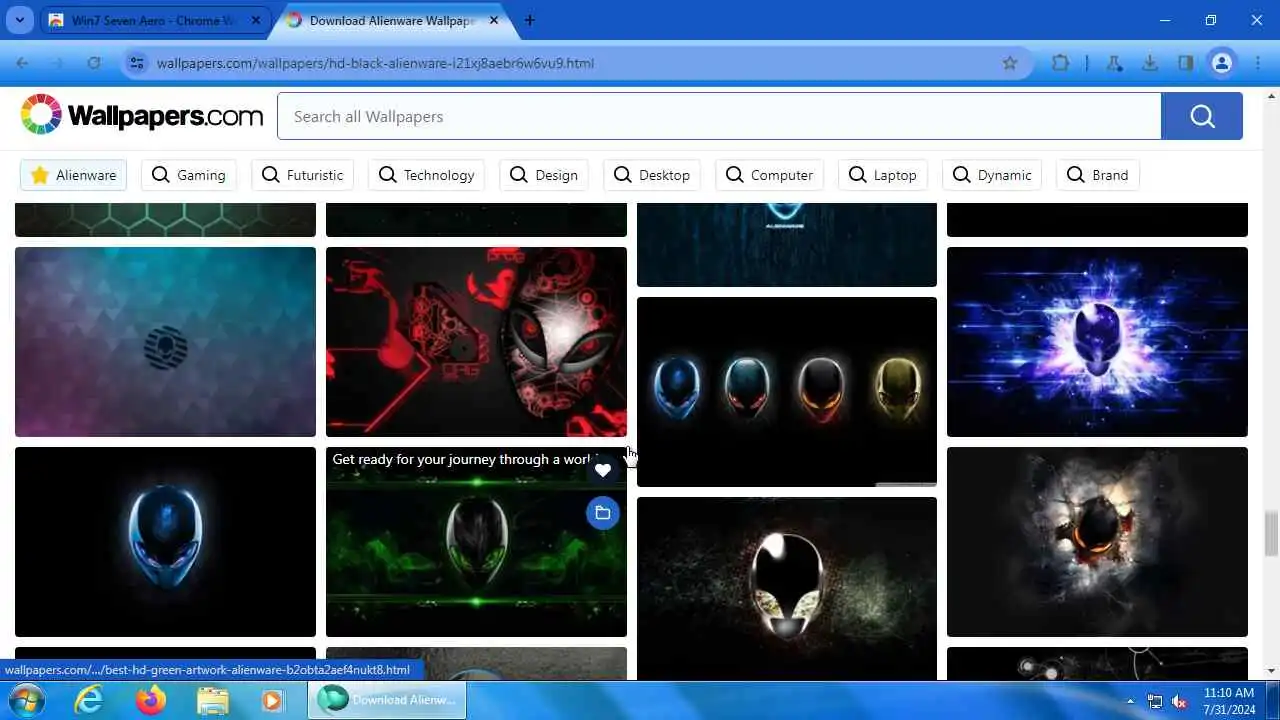Select the Gaming search tag
Image resolution: width=1280 pixels, height=720 pixels.
click(189, 175)
